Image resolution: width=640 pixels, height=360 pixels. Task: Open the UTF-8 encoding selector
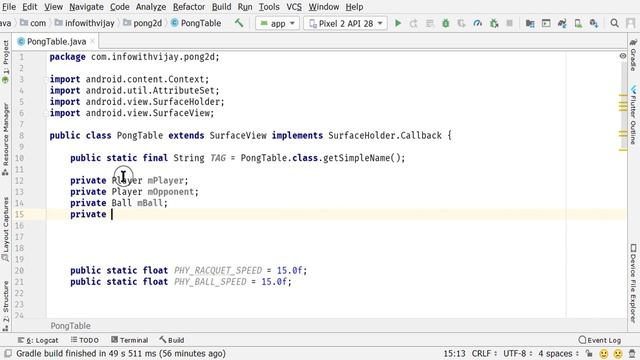(x=517, y=353)
